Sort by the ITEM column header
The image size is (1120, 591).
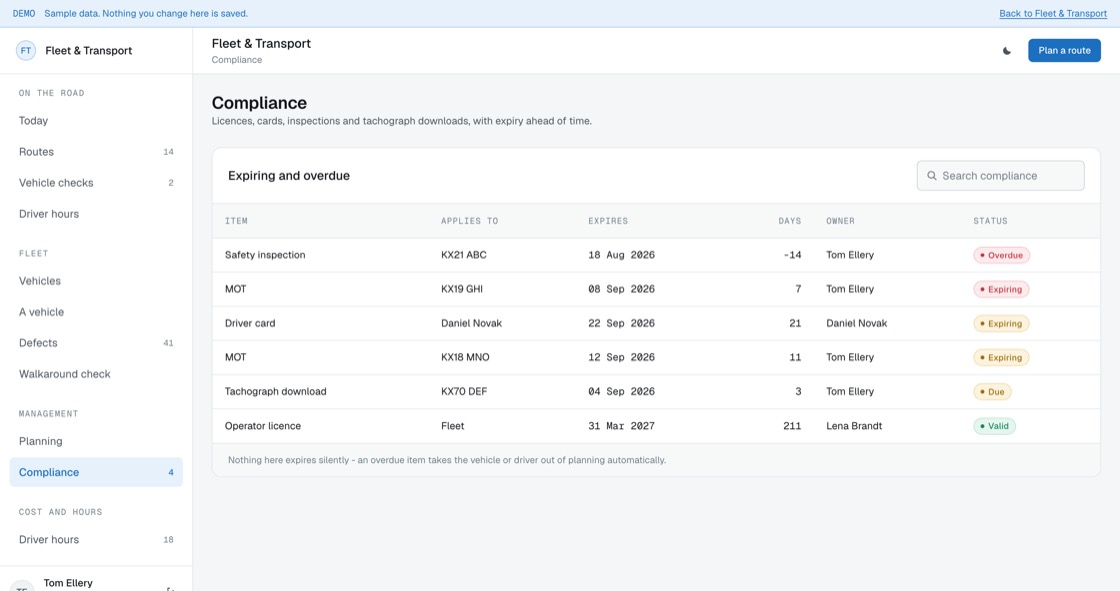tap(236, 221)
